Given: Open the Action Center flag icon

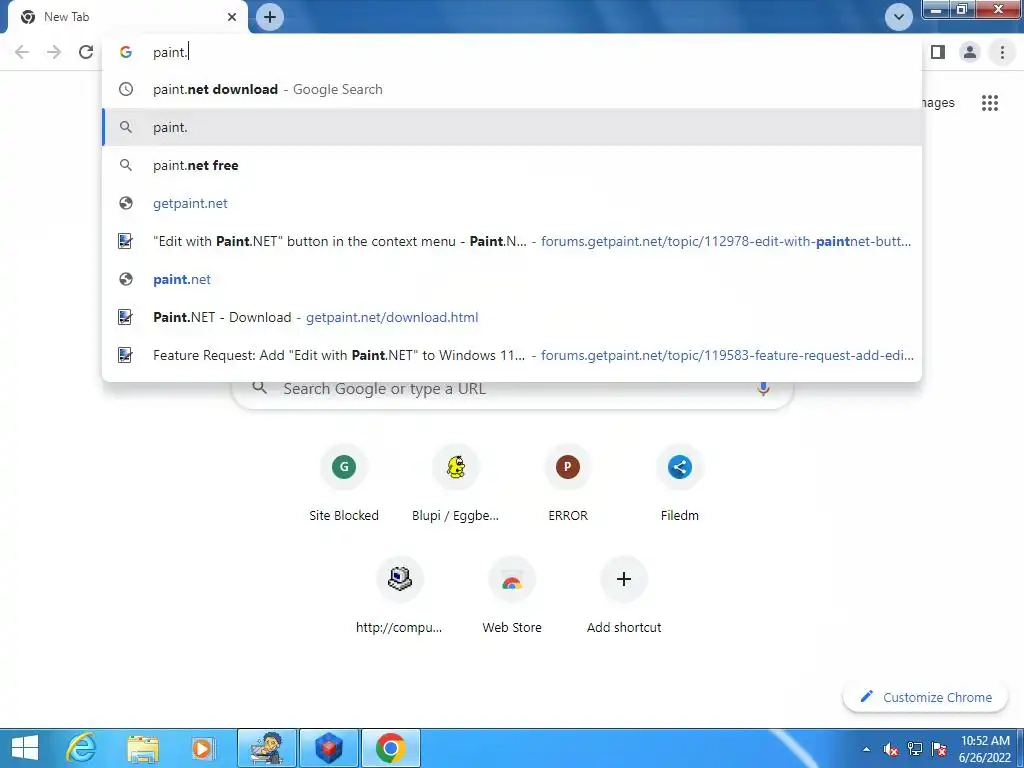Looking at the screenshot, I should coord(939,749).
